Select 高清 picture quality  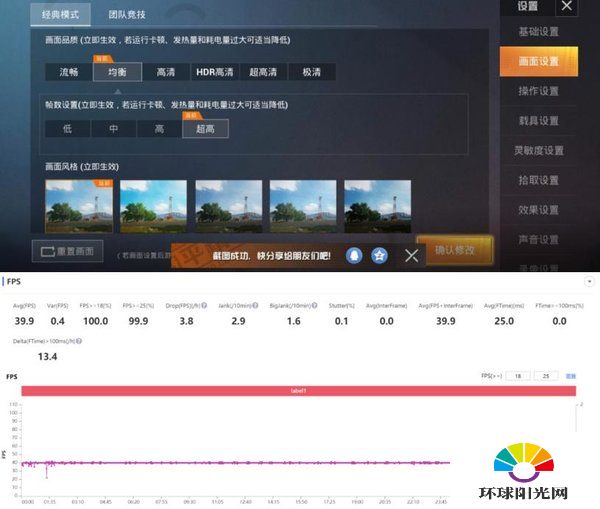pyautogui.click(x=166, y=72)
